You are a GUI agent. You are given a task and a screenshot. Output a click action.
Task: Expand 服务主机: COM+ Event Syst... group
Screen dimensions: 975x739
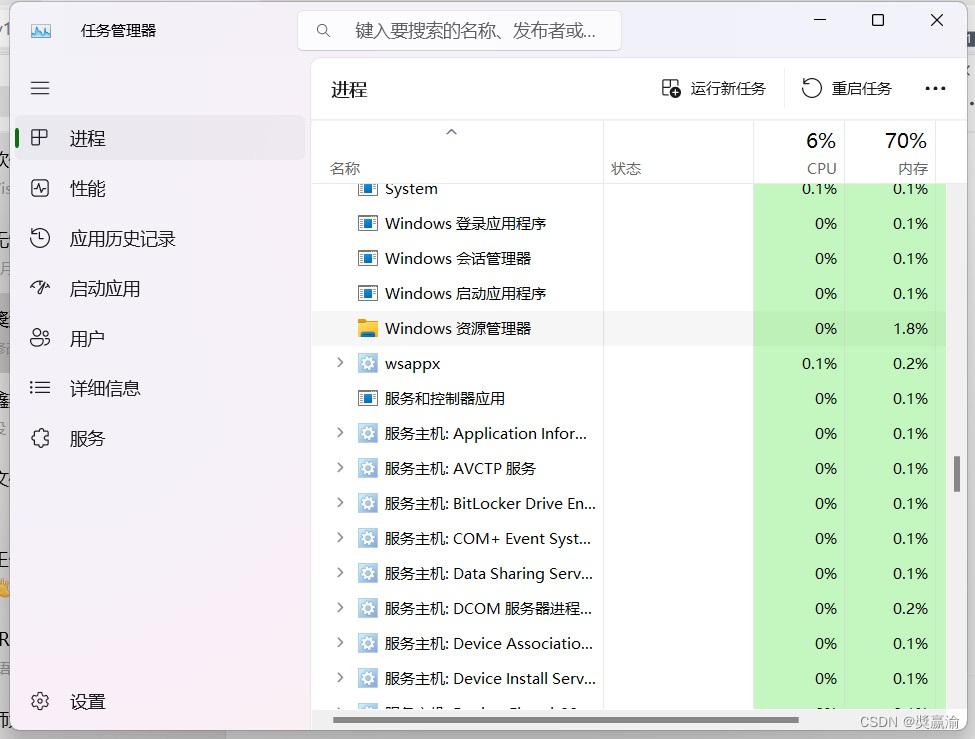pos(340,537)
